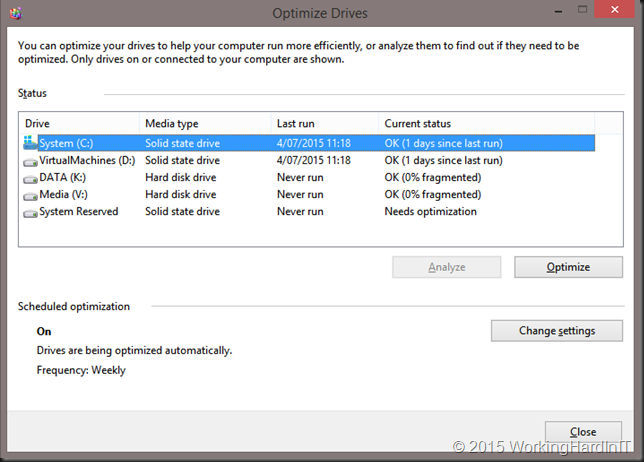Viewport: 644px width, 462px height.
Task: Click 'Never run' for Media (V:)
Action: tap(300, 194)
